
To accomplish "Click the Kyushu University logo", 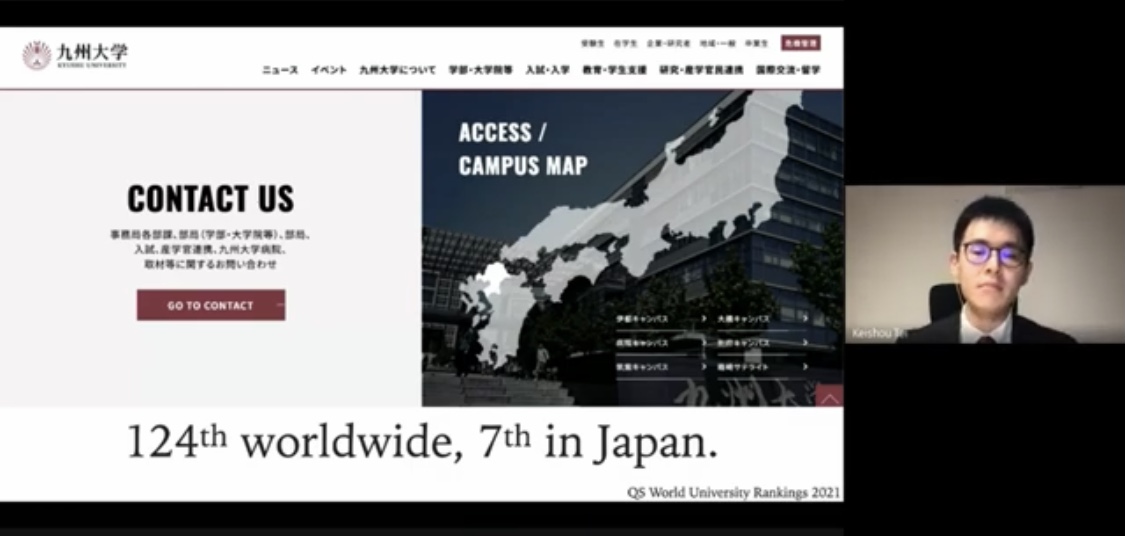I will click(75, 55).
